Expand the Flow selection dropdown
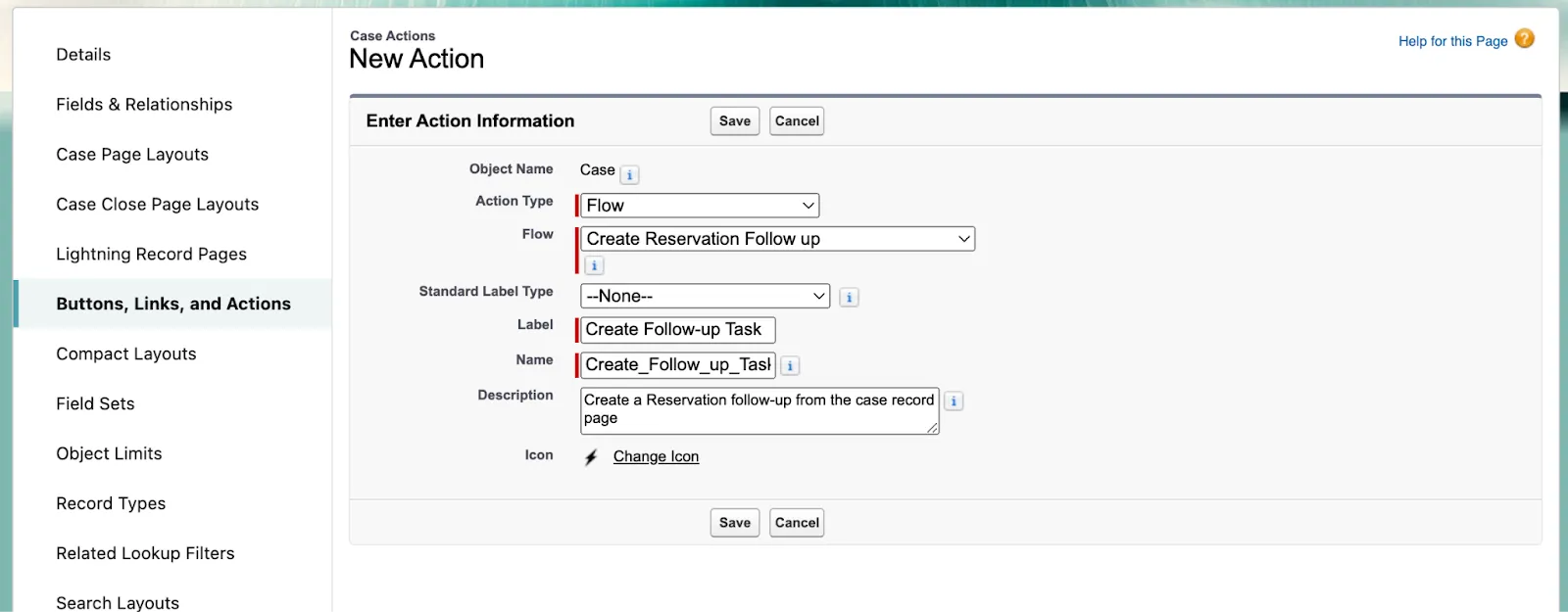 [777, 239]
